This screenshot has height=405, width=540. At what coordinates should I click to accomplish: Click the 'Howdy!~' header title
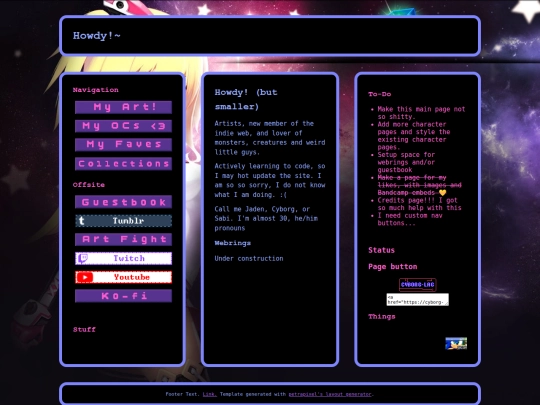click(x=96, y=35)
